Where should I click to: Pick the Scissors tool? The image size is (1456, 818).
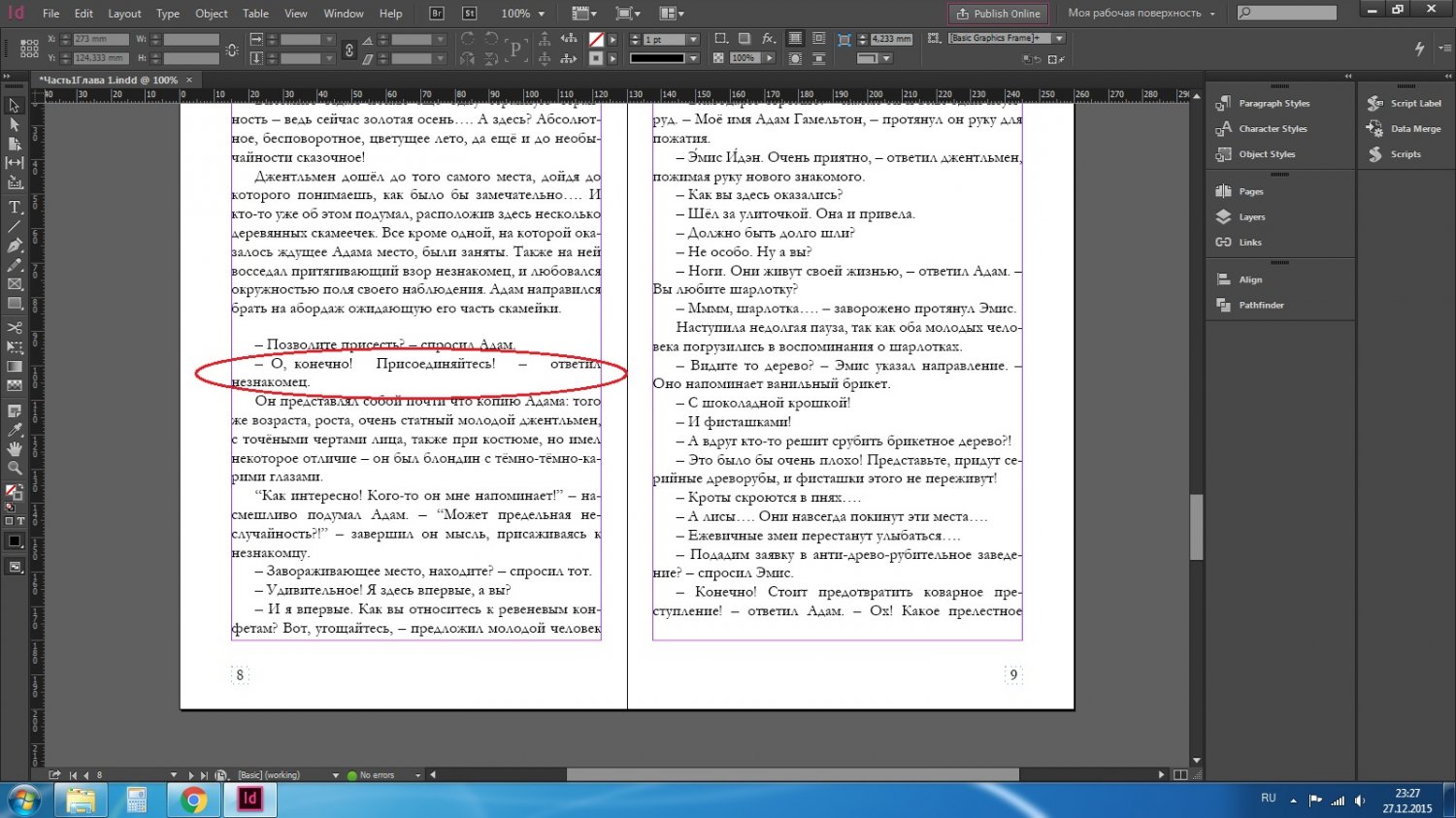pos(15,328)
